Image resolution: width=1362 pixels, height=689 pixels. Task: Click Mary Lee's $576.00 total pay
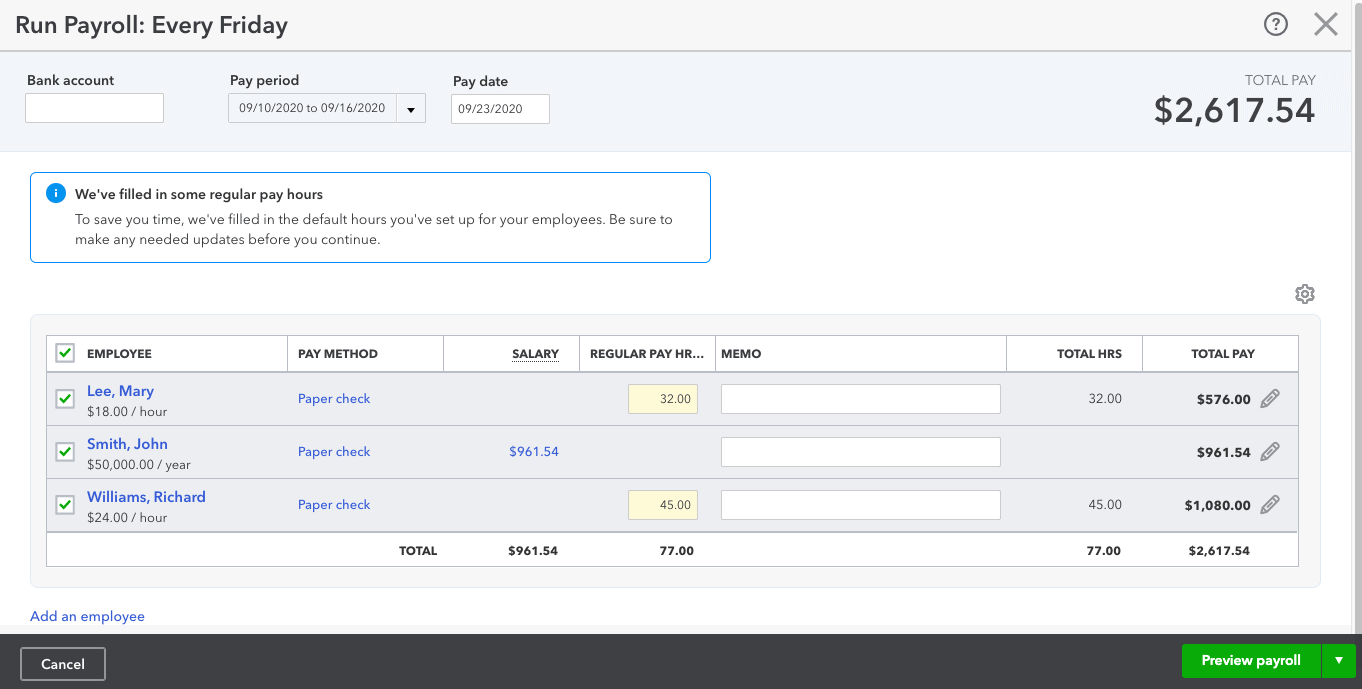pos(1223,399)
